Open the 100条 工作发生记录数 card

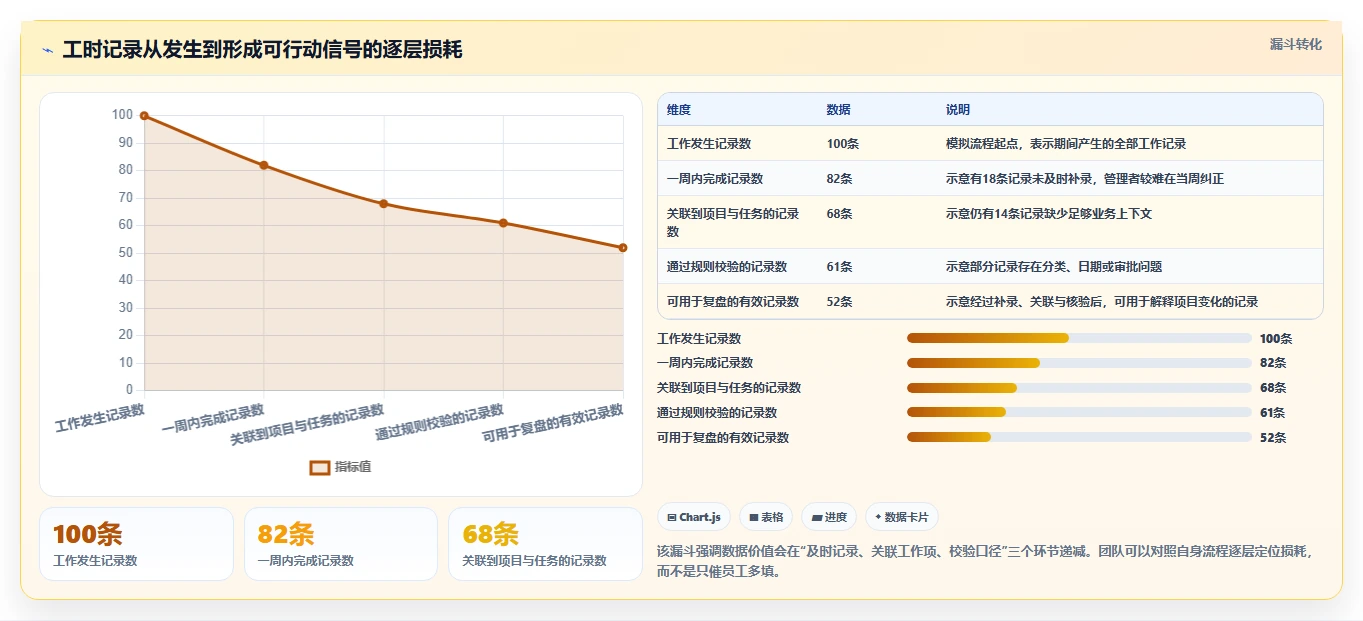point(136,544)
